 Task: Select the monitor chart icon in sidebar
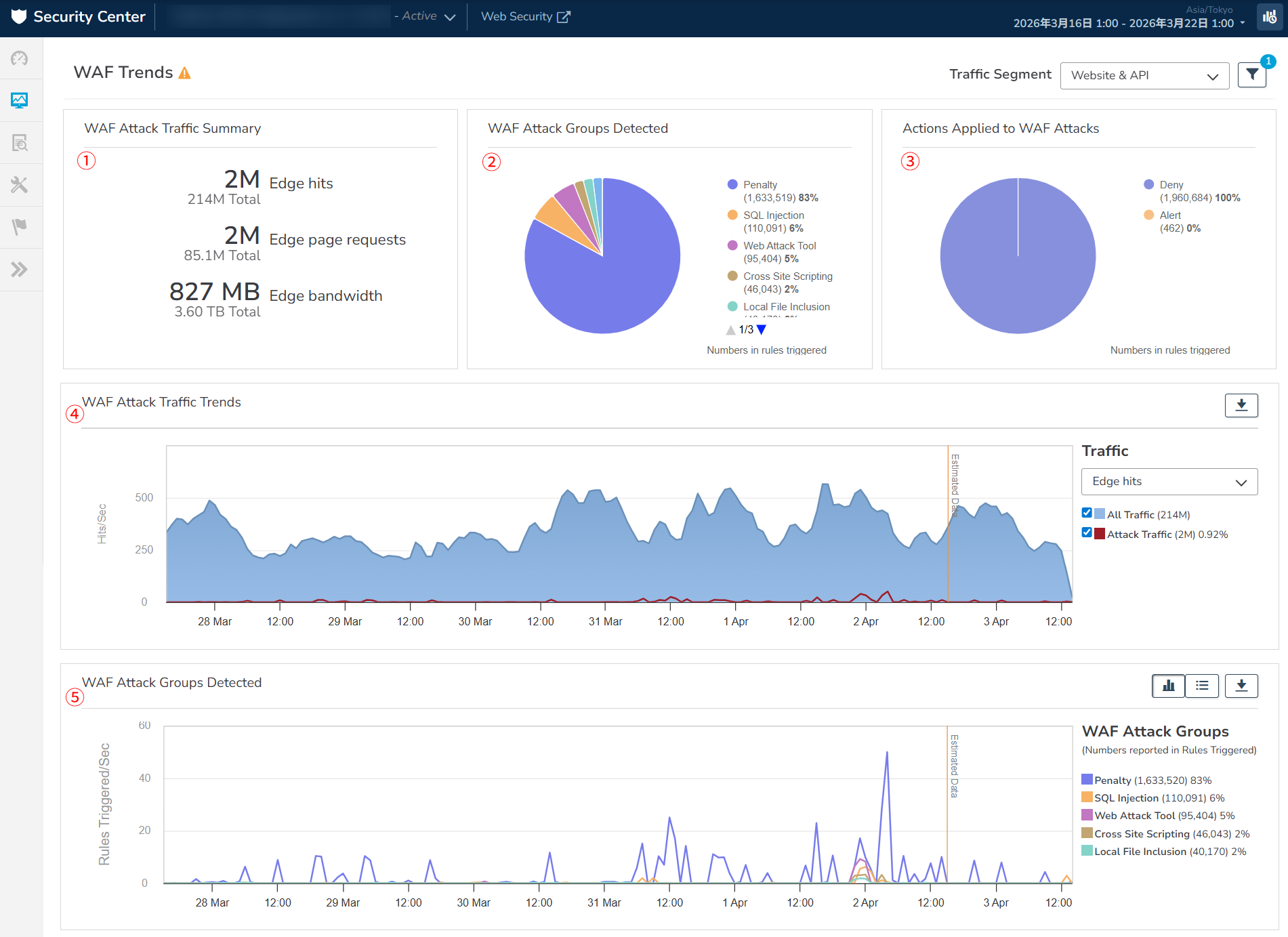click(20, 101)
